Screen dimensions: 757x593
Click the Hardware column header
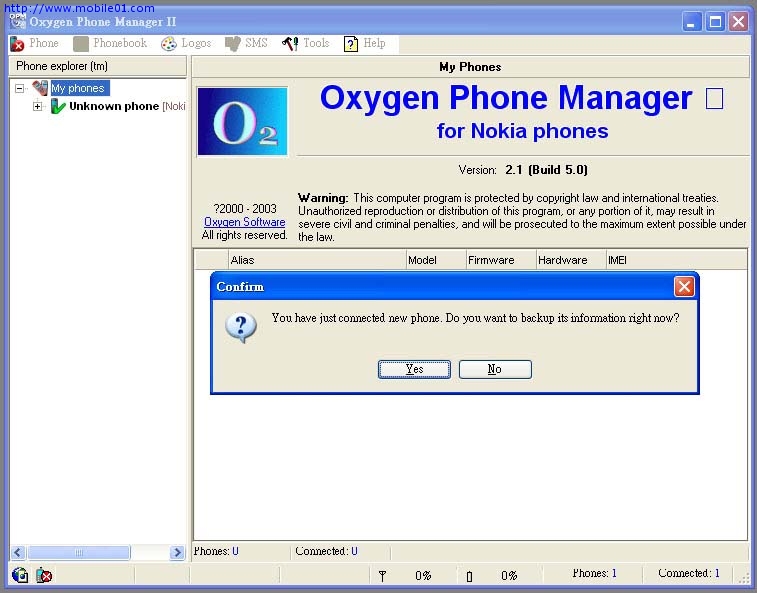point(571,260)
